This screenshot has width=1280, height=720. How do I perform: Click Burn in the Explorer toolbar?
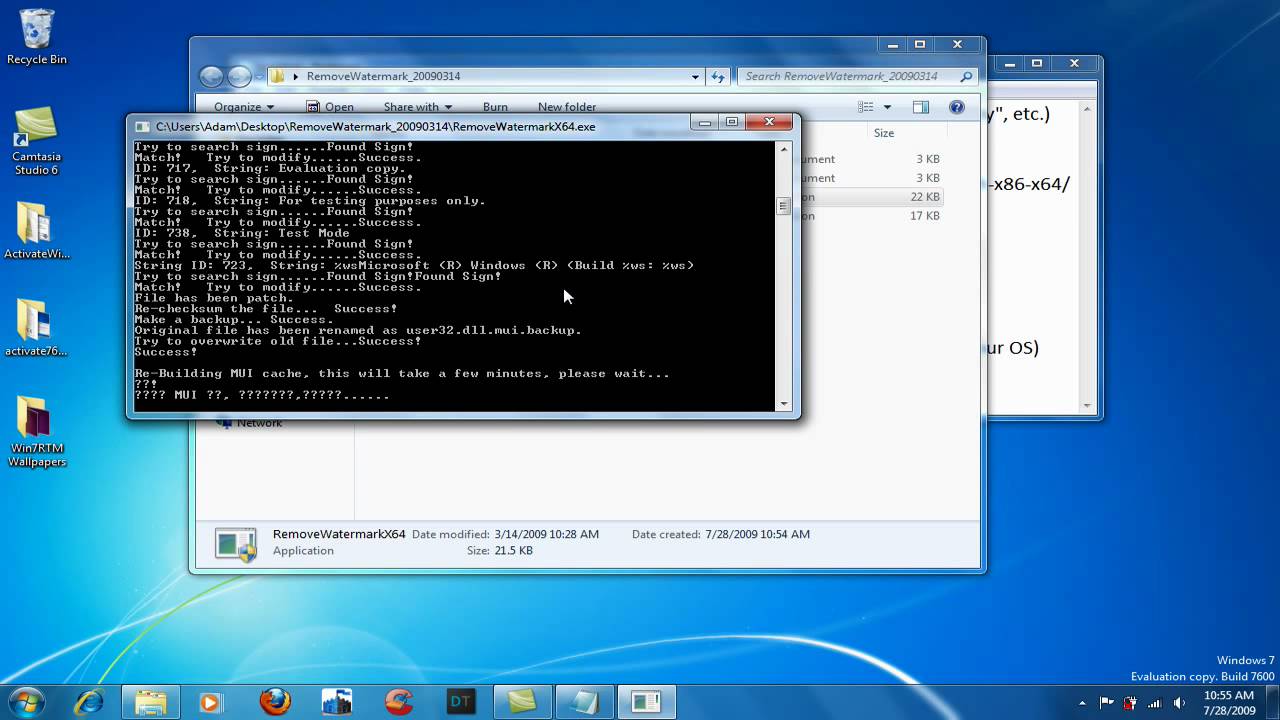click(x=495, y=107)
